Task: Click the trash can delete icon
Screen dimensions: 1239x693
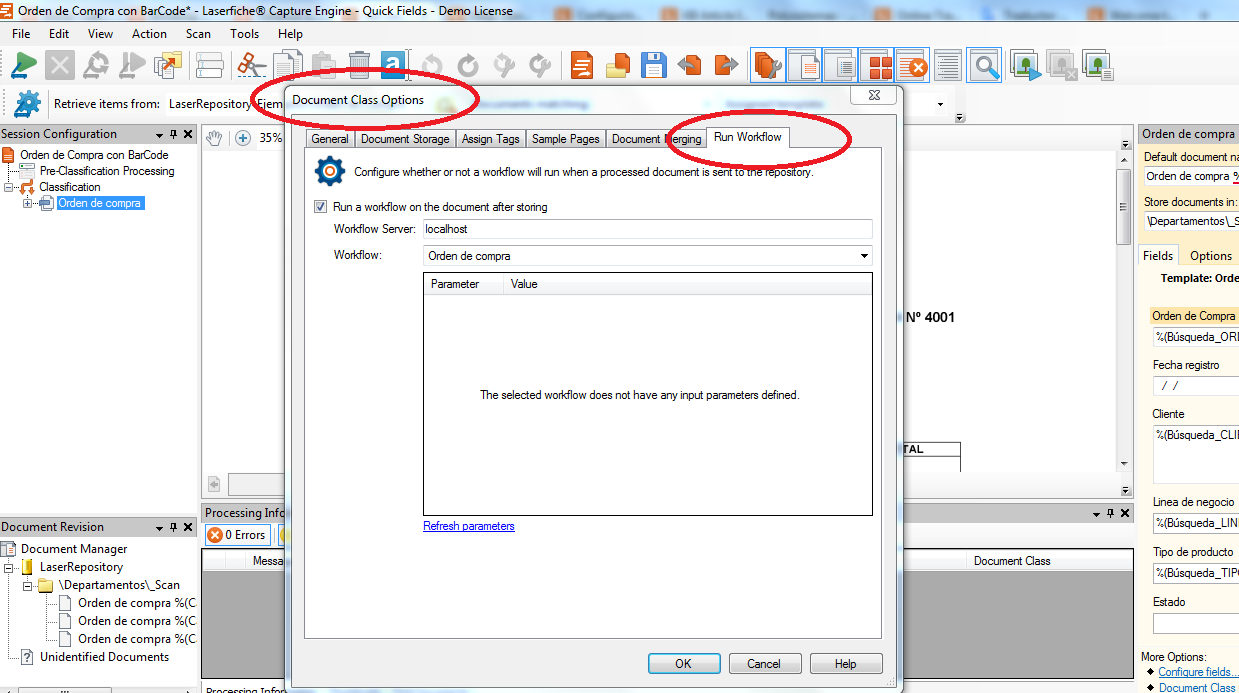Action: coord(359,66)
